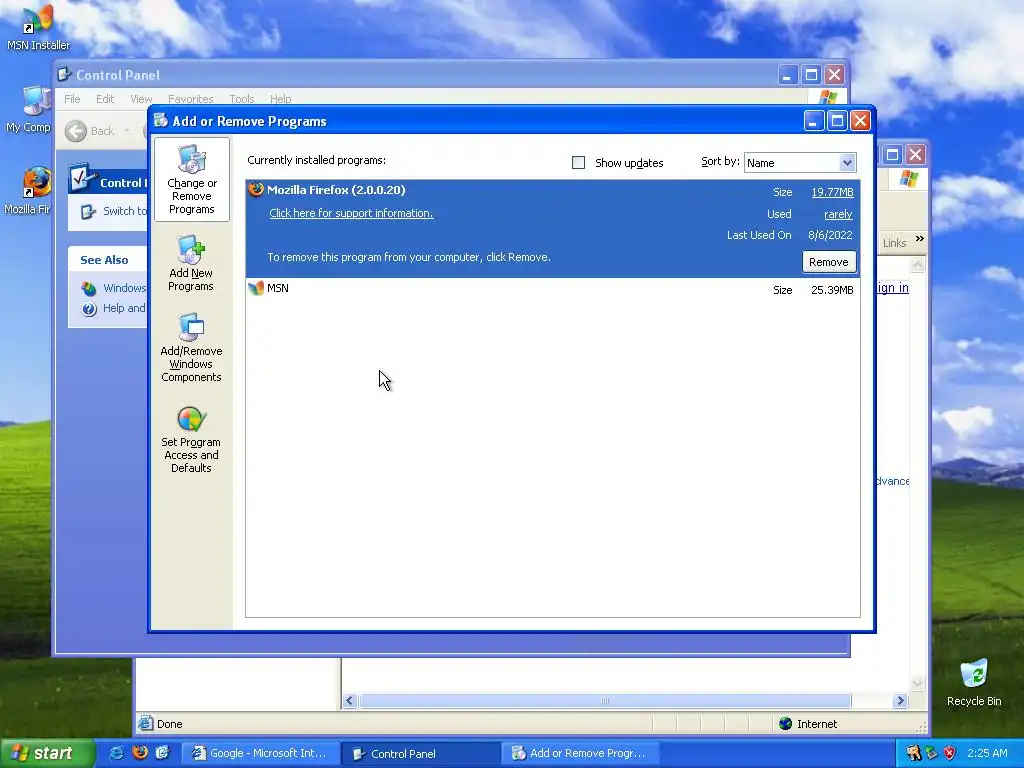Open the Tools menu in Control Panel
Screen dimensions: 1024x768
coord(242,99)
